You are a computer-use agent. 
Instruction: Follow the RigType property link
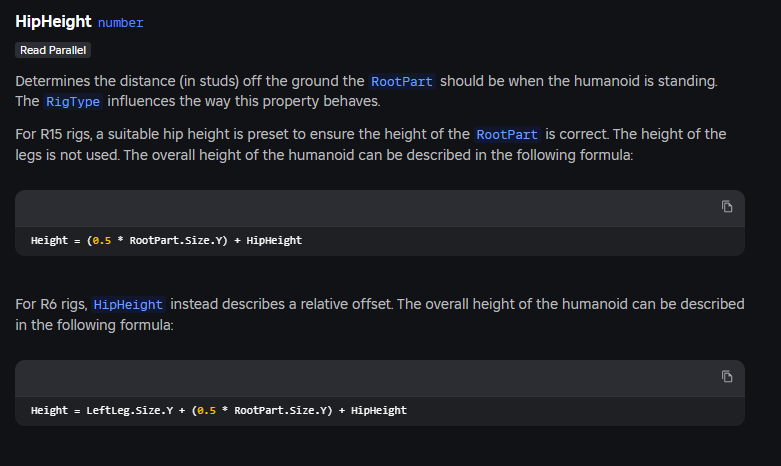[73, 101]
